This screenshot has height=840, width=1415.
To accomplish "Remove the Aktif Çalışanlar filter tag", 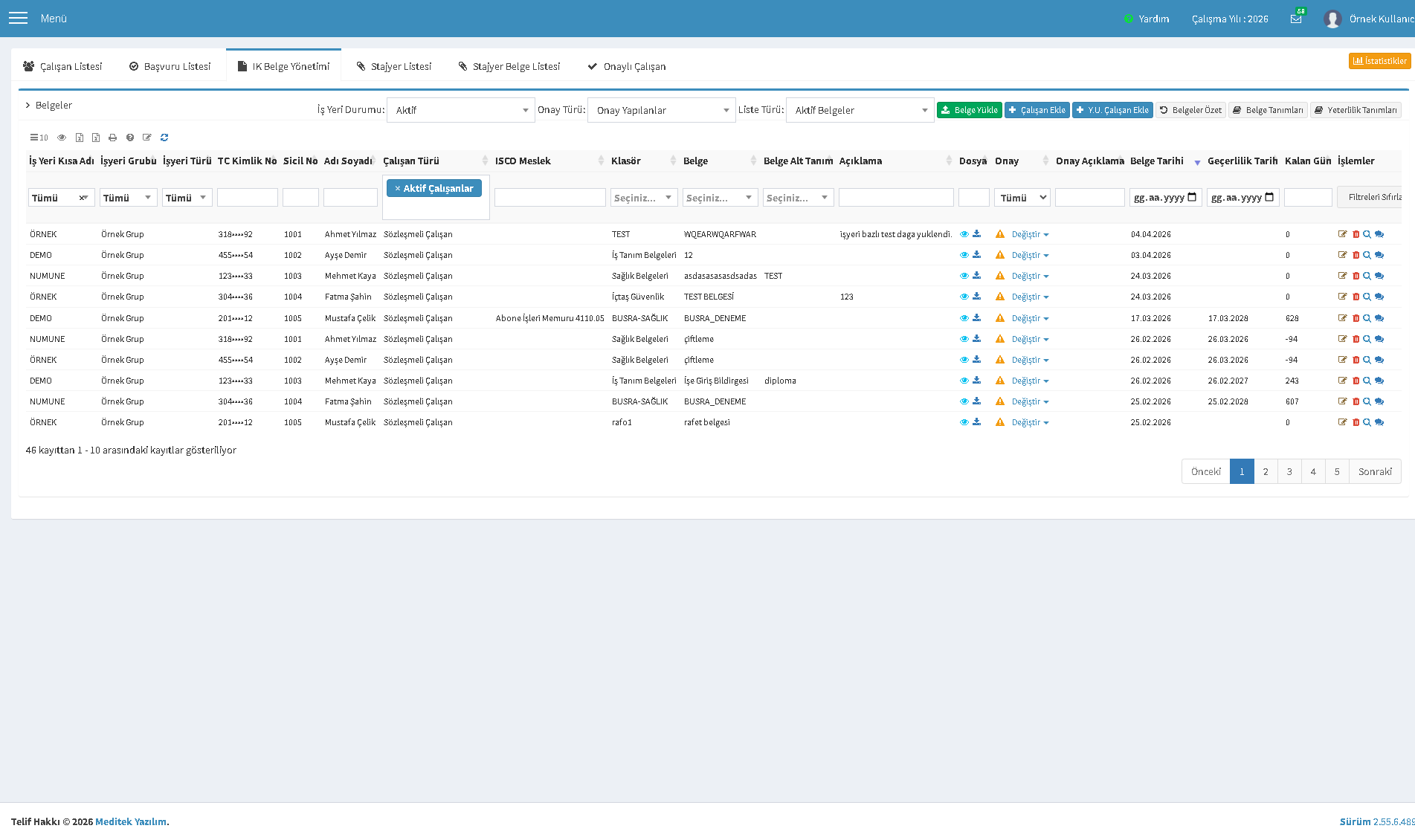I will [x=398, y=189].
